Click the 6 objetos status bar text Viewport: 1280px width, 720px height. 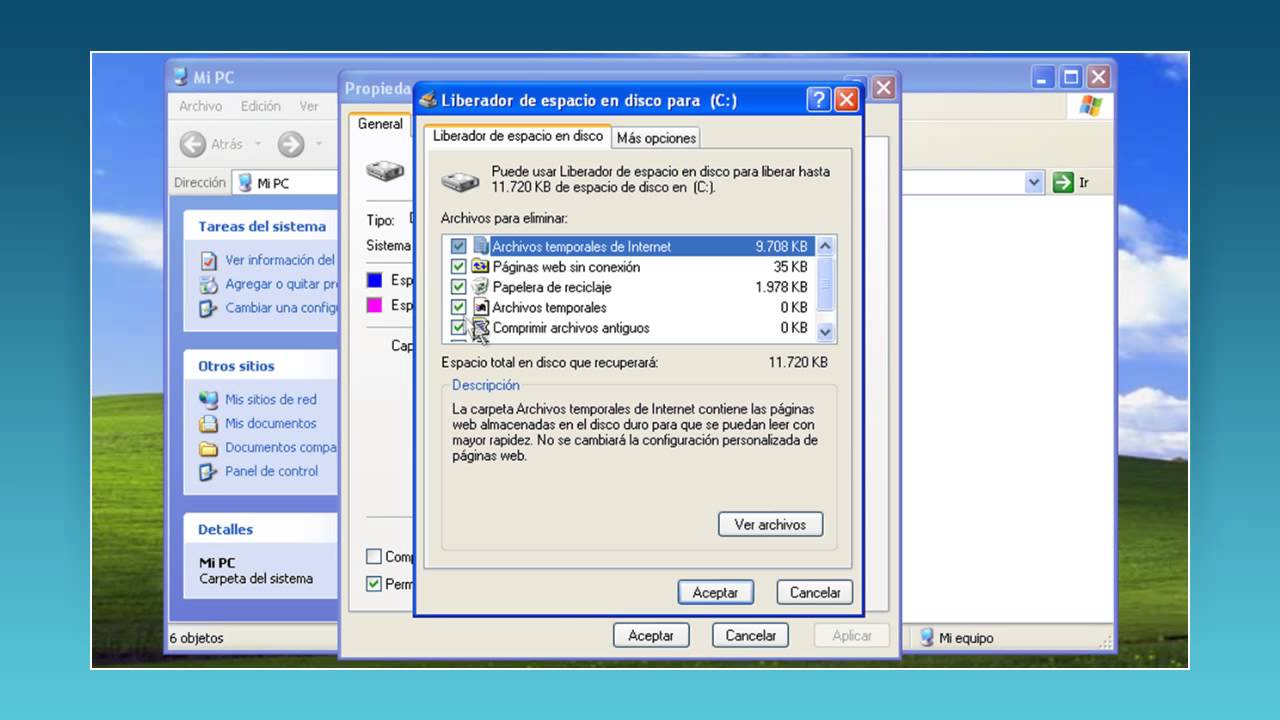pos(197,638)
